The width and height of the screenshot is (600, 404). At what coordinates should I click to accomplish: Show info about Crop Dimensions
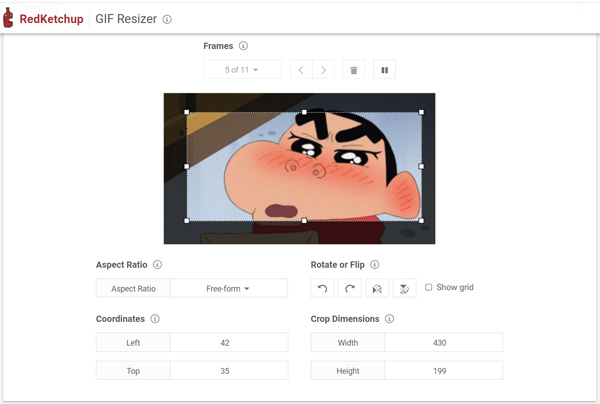pos(390,319)
